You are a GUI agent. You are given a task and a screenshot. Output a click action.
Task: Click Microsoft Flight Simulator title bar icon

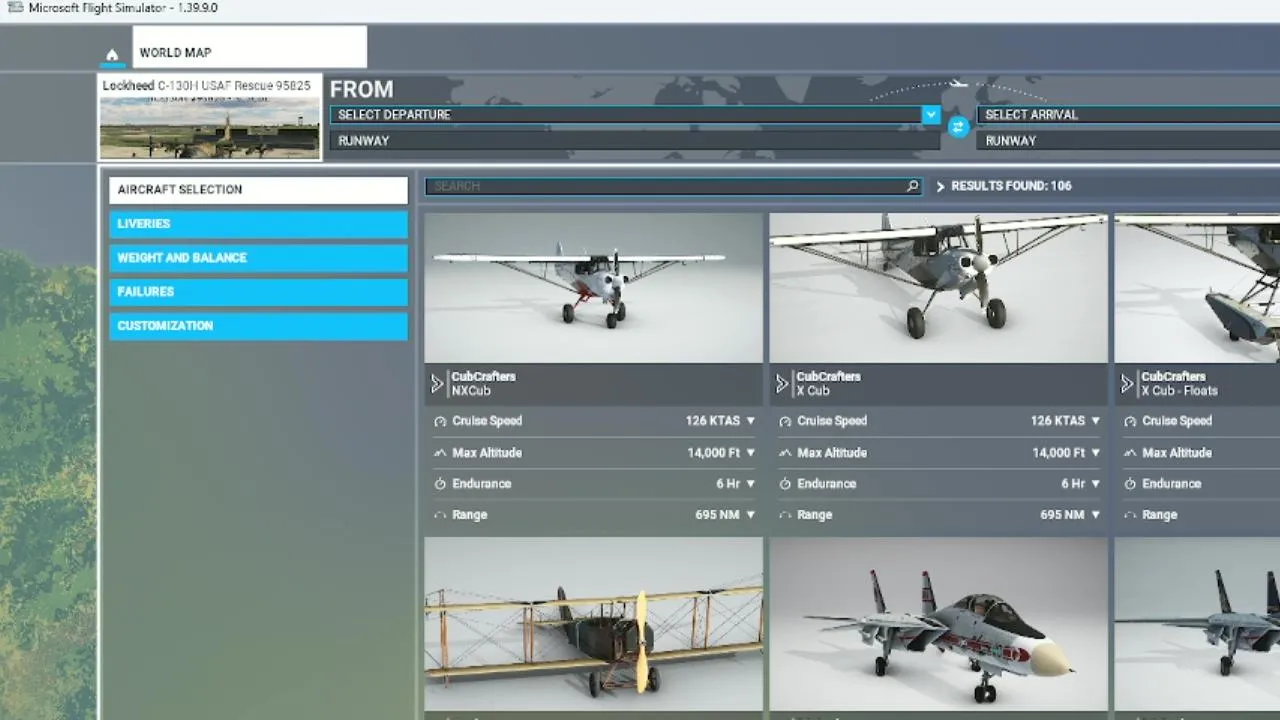(15, 8)
